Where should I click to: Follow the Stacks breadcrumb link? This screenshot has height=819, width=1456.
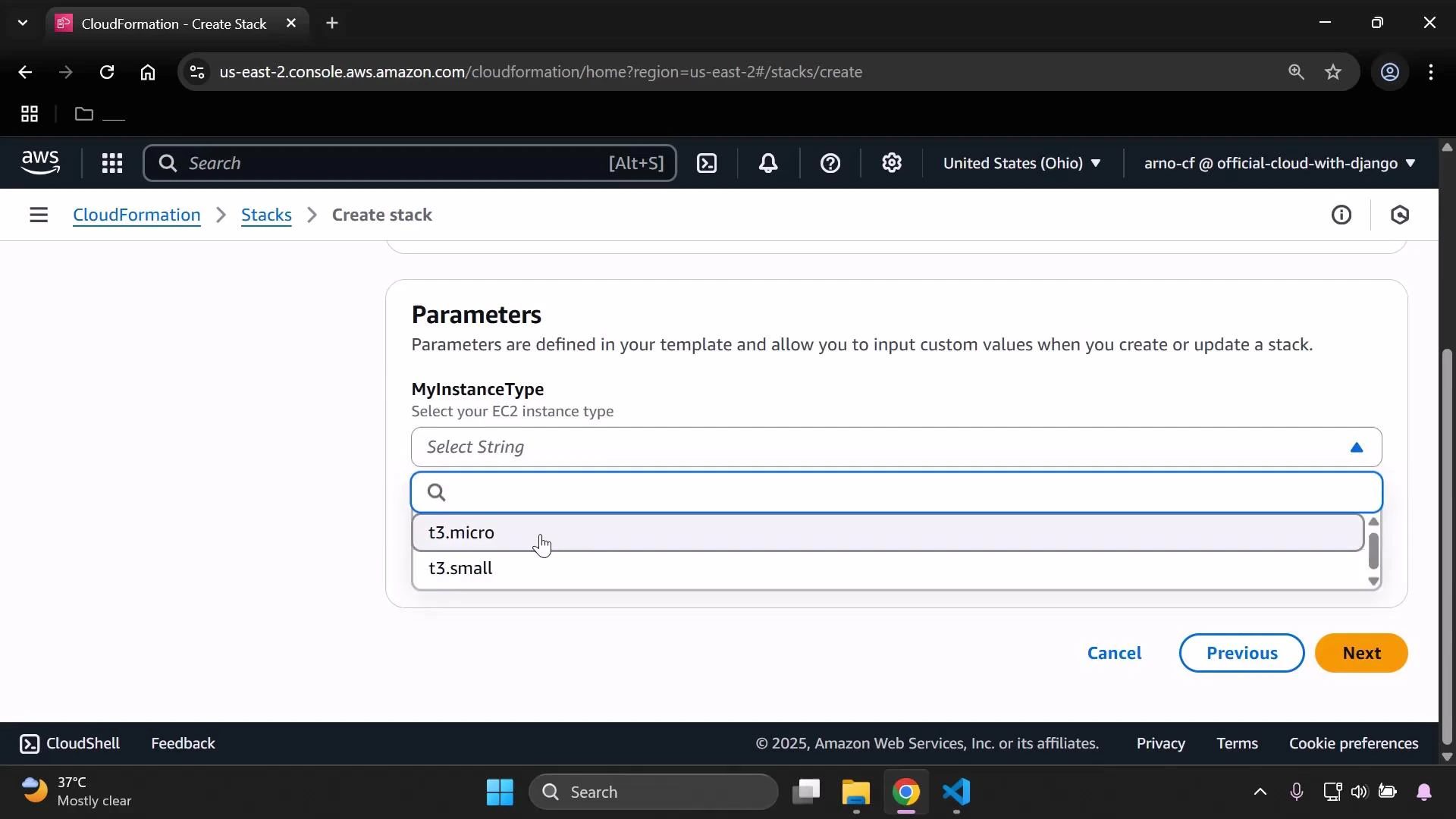(265, 215)
